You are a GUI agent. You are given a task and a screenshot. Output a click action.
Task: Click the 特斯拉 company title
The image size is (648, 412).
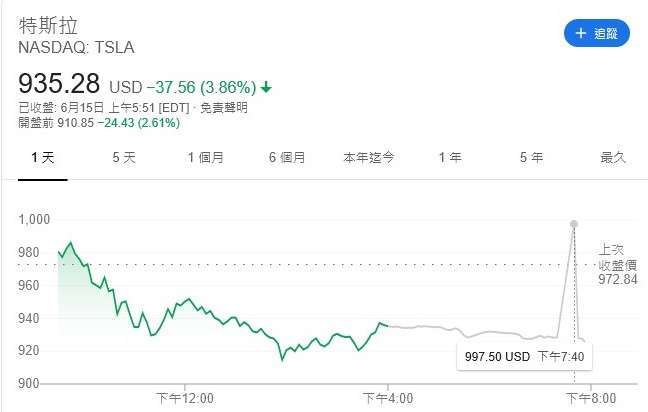(x=48, y=26)
